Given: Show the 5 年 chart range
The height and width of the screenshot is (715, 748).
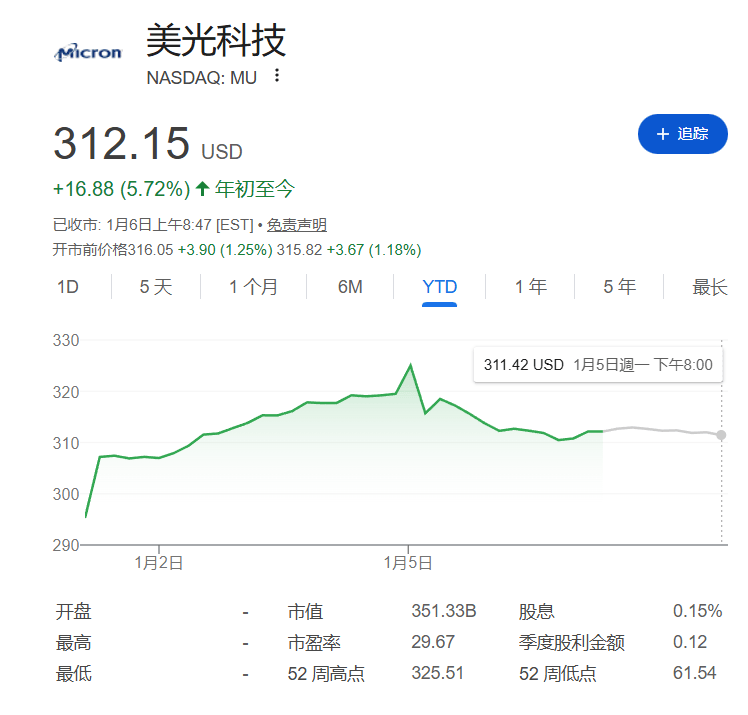Looking at the screenshot, I should [620, 288].
